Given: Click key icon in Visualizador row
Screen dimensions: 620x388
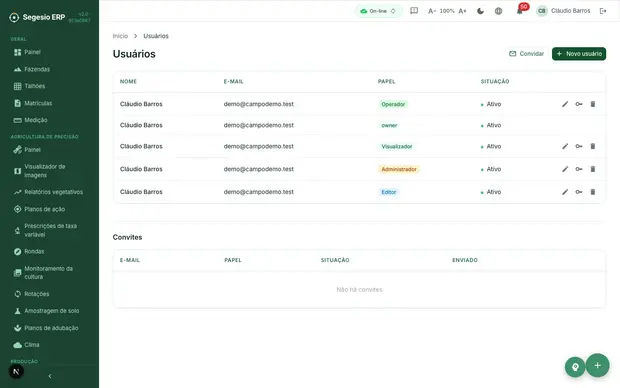Looking at the screenshot, I should 579,146.
